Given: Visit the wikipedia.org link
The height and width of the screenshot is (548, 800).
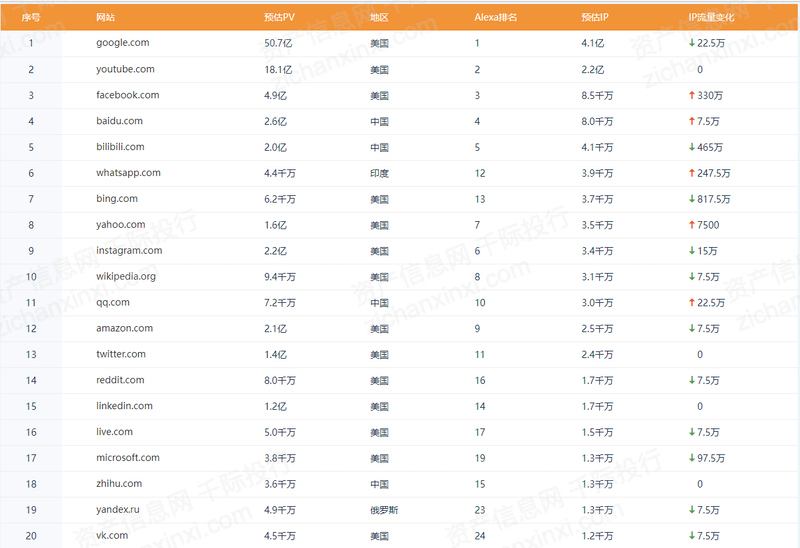Looking at the screenshot, I should tap(126, 277).
